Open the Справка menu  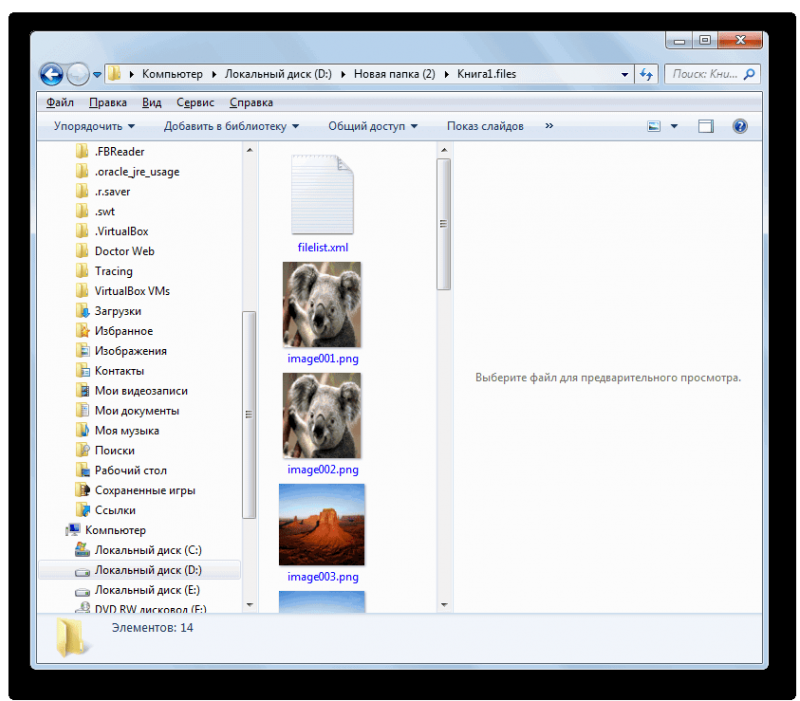pyautogui.click(x=251, y=103)
